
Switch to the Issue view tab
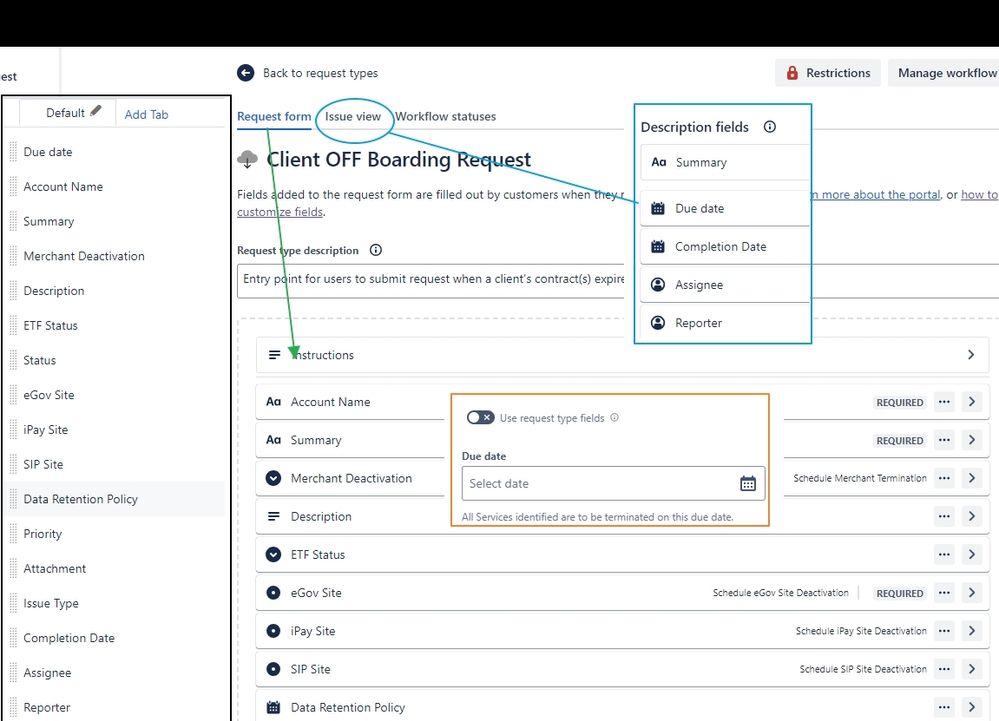[353, 117]
